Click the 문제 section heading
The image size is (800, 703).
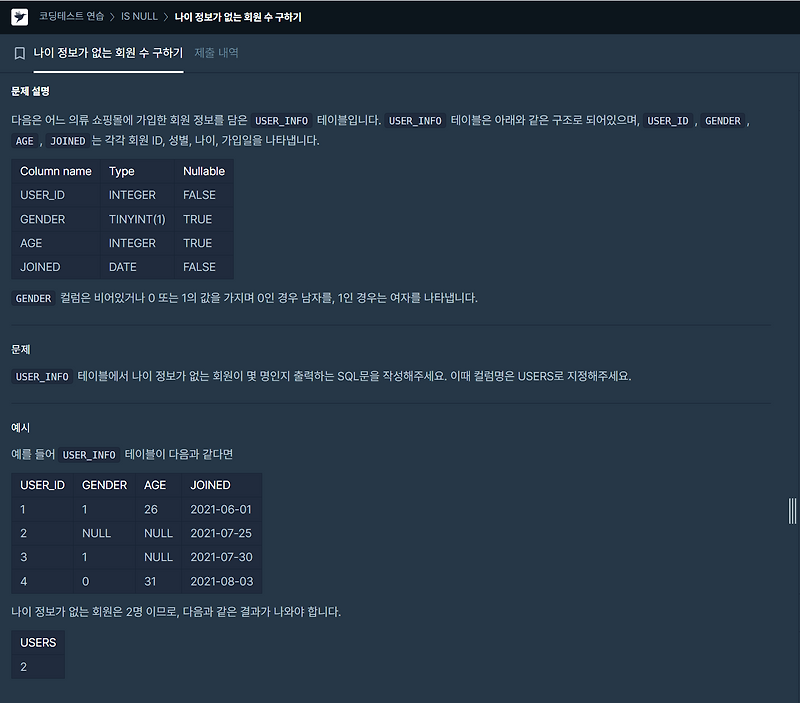click(21, 349)
